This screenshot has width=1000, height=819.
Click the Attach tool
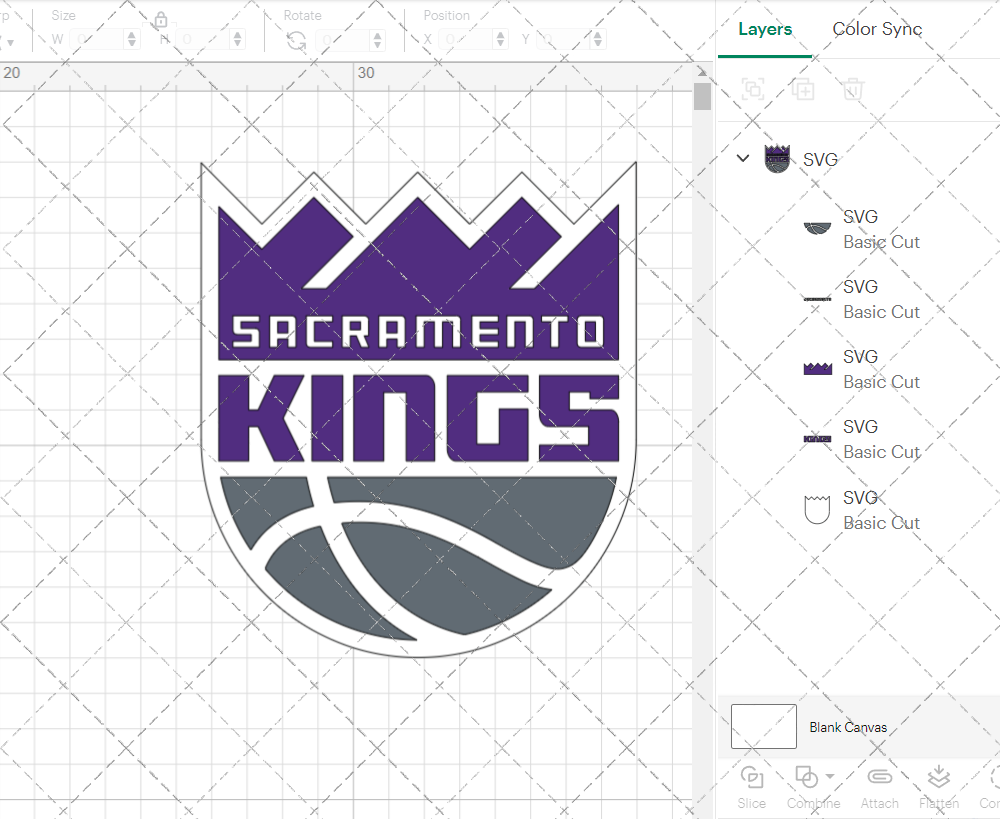click(879, 787)
